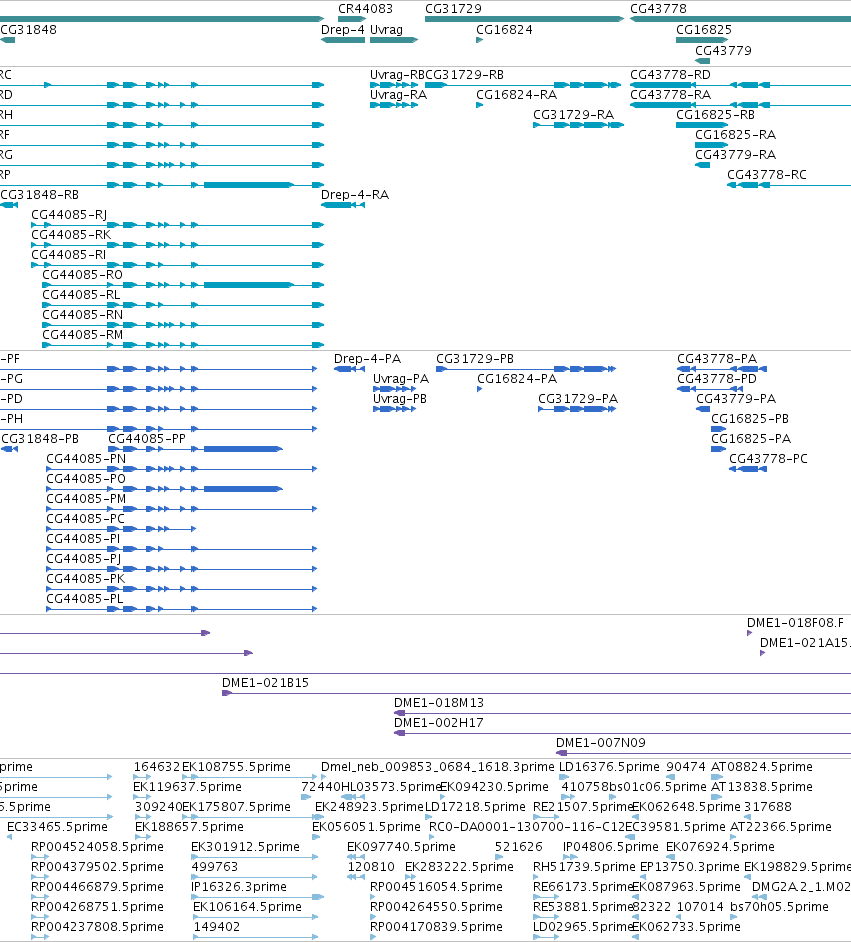This screenshot has height=942, width=851.
Task: Select transcript CG31729-RB label
Action: point(464,75)
